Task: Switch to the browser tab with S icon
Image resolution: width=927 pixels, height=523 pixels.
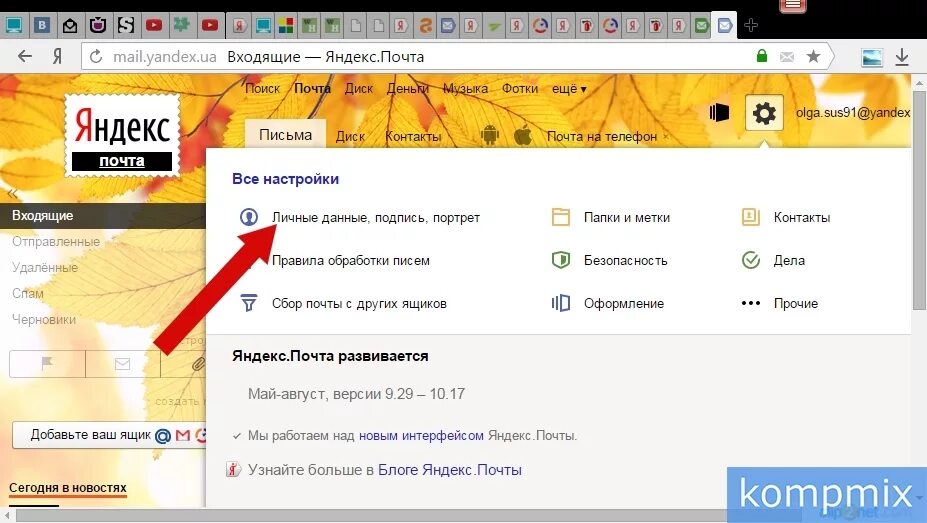Action: [126, 25]
